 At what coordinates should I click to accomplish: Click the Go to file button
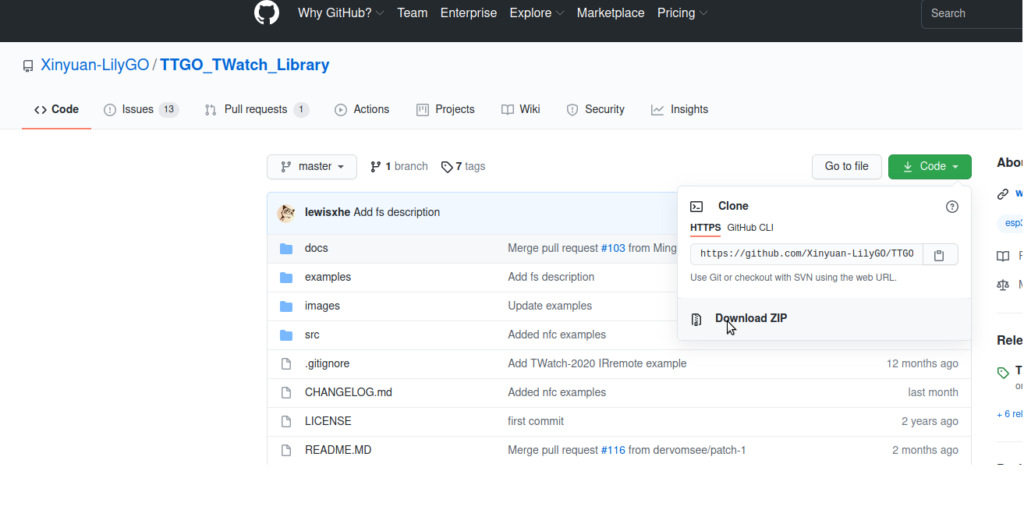(x=846, y=167)
